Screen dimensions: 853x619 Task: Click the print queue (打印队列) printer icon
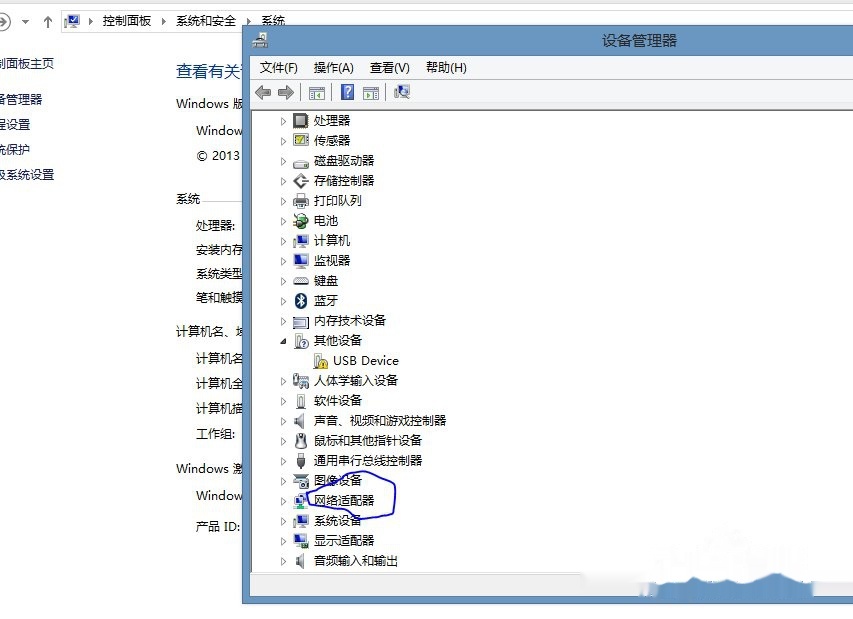300,201
